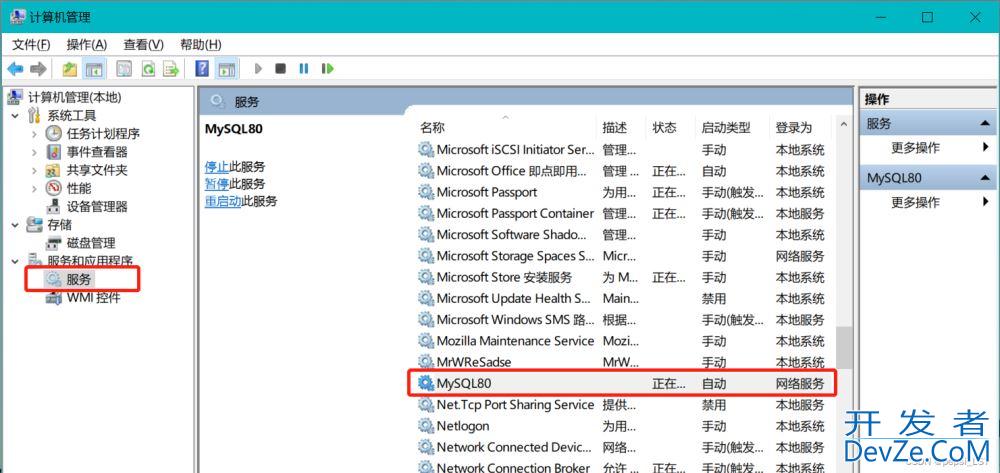Open the Properties toolbar icon
The height and width of the screenshot is (473, 1000).
coord(124,68)
